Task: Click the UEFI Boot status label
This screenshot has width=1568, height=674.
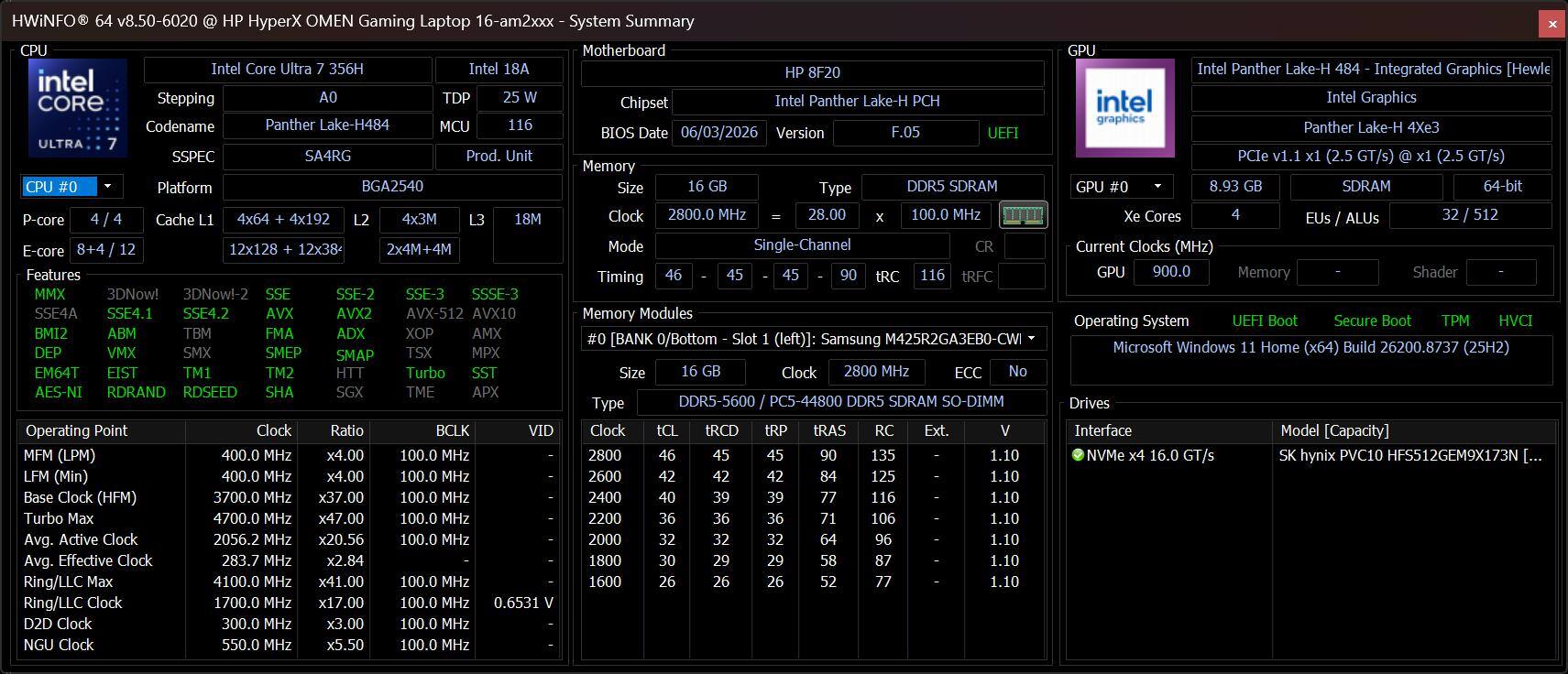Action: 1265,321
